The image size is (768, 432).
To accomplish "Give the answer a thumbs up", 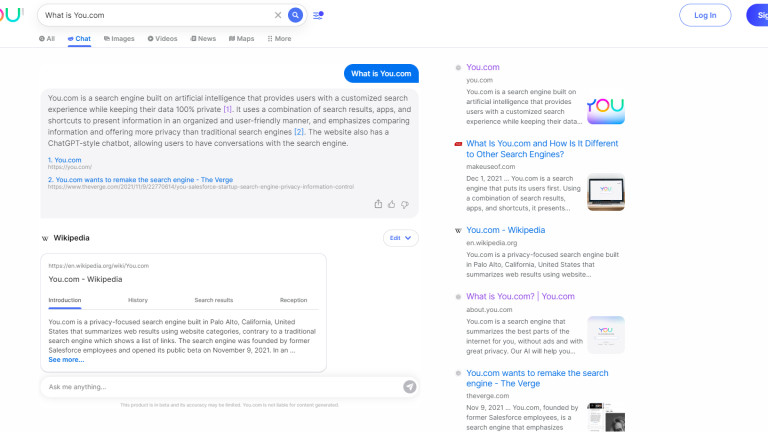I will [x=391, y=204].
